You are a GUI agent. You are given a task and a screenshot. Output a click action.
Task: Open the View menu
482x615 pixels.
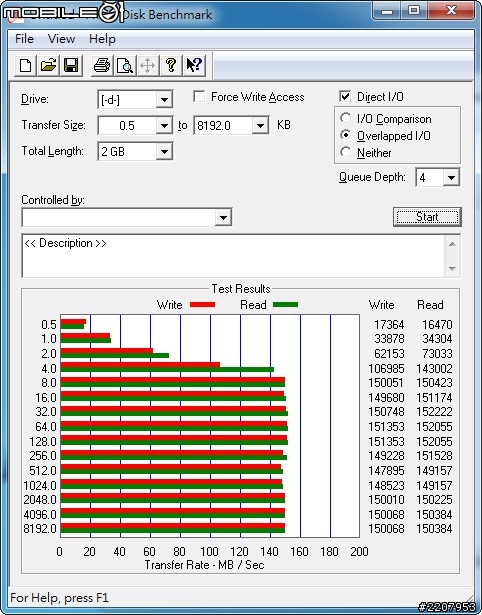[61, 39]
